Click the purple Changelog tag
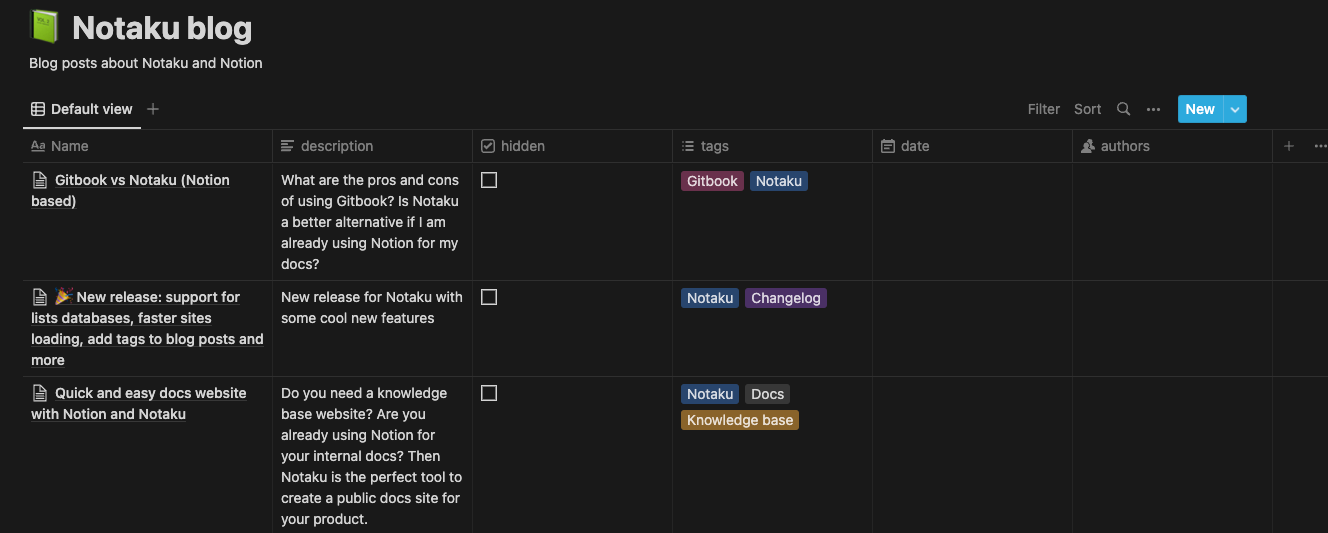1328x533 pixels. tap(786, 298)
